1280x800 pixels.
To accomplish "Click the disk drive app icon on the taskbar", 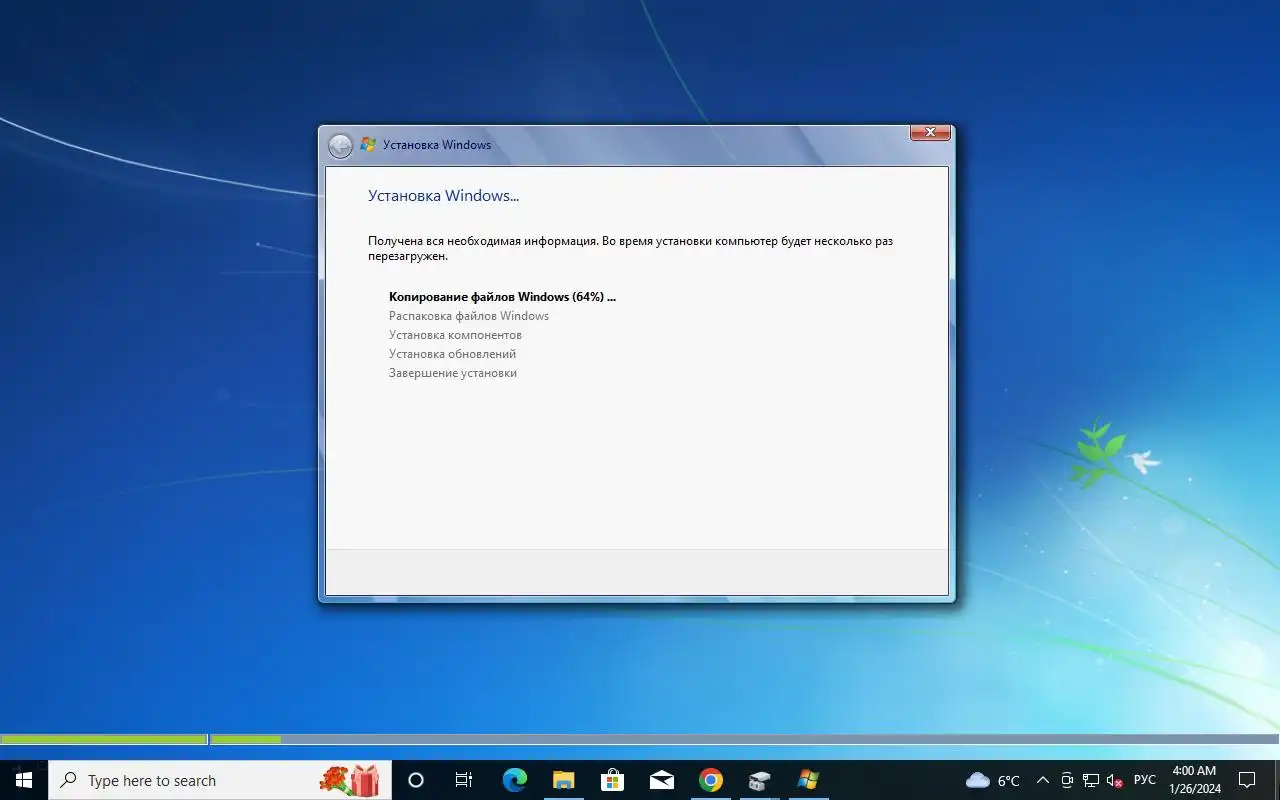I will tap(759, 780).
